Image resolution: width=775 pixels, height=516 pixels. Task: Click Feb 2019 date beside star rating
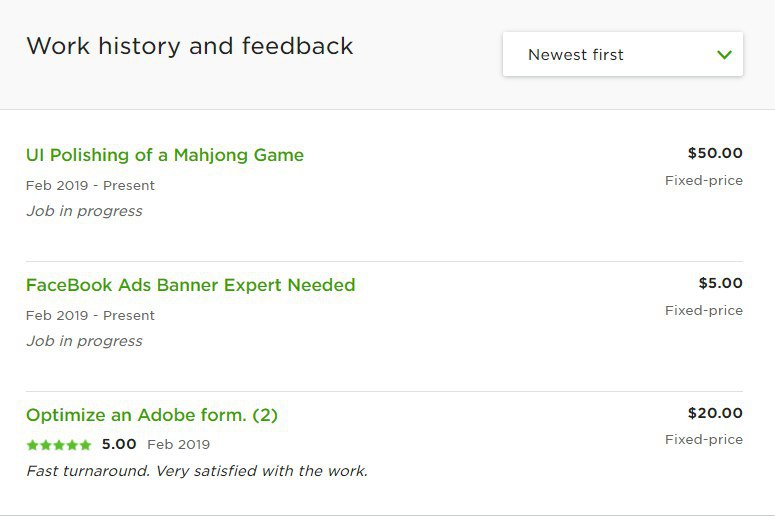click(178, 445)
